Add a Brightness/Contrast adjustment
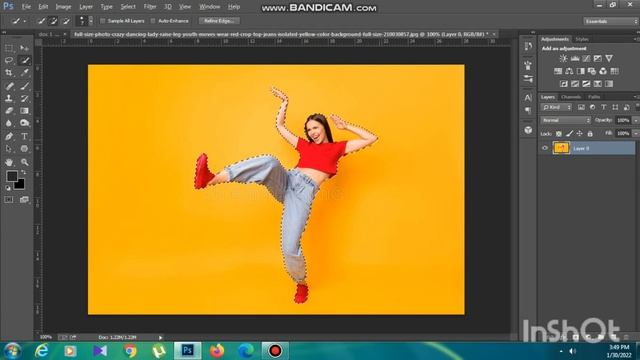The image size is (640, 360). 563,58
